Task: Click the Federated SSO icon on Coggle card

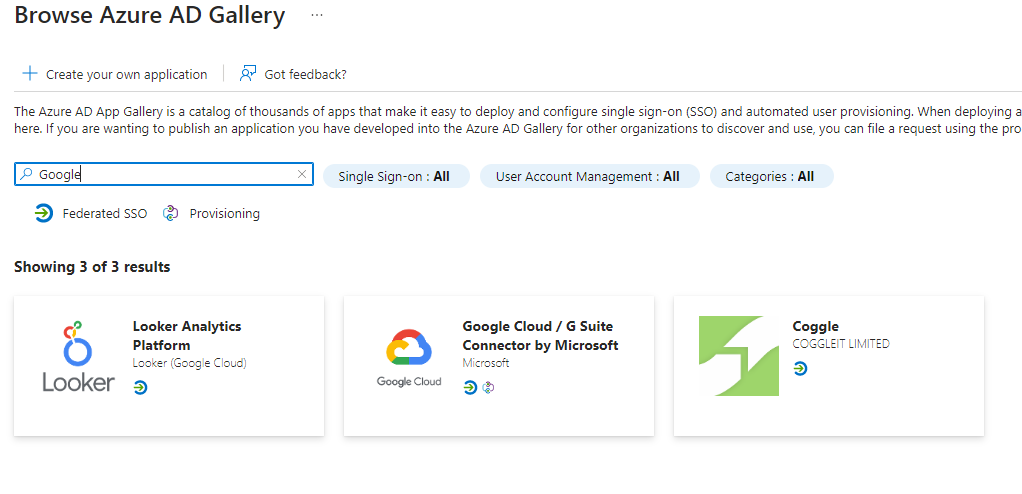Action: (800, 369)
